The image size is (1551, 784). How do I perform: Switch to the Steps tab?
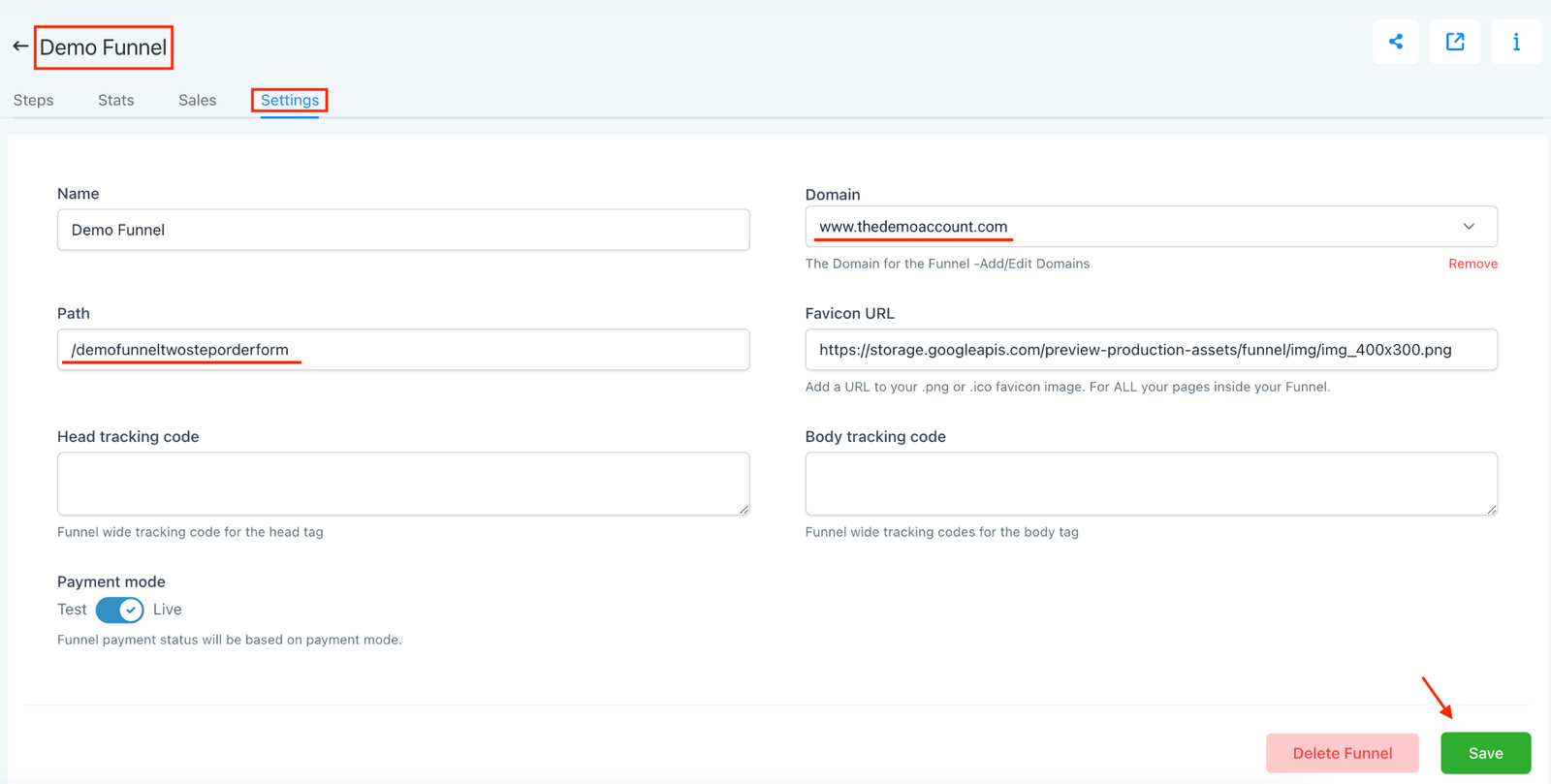click(34, 100)
